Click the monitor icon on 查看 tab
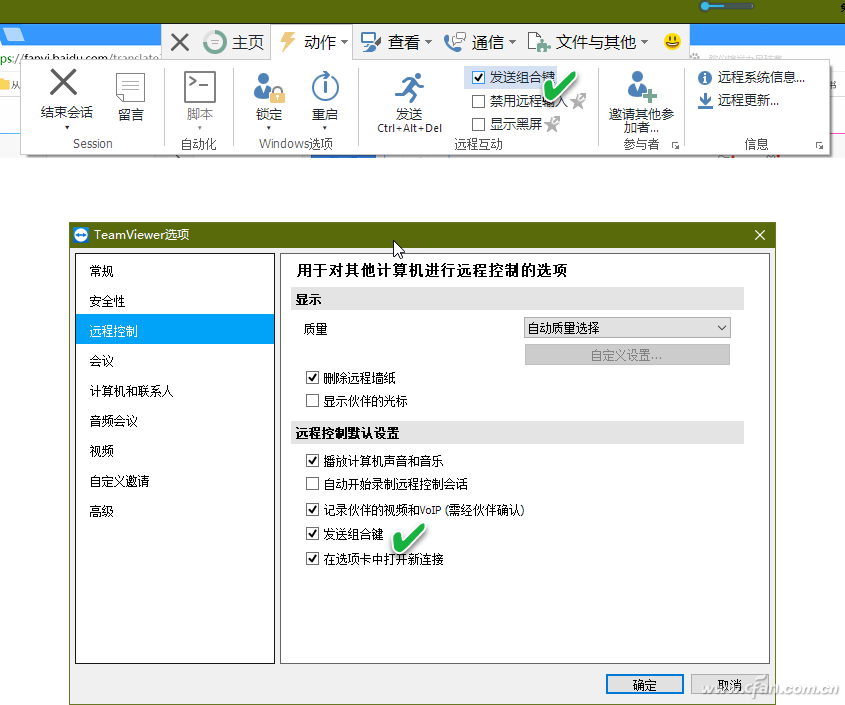The width and height of the screenshot is (845, 705). [371, 42]
